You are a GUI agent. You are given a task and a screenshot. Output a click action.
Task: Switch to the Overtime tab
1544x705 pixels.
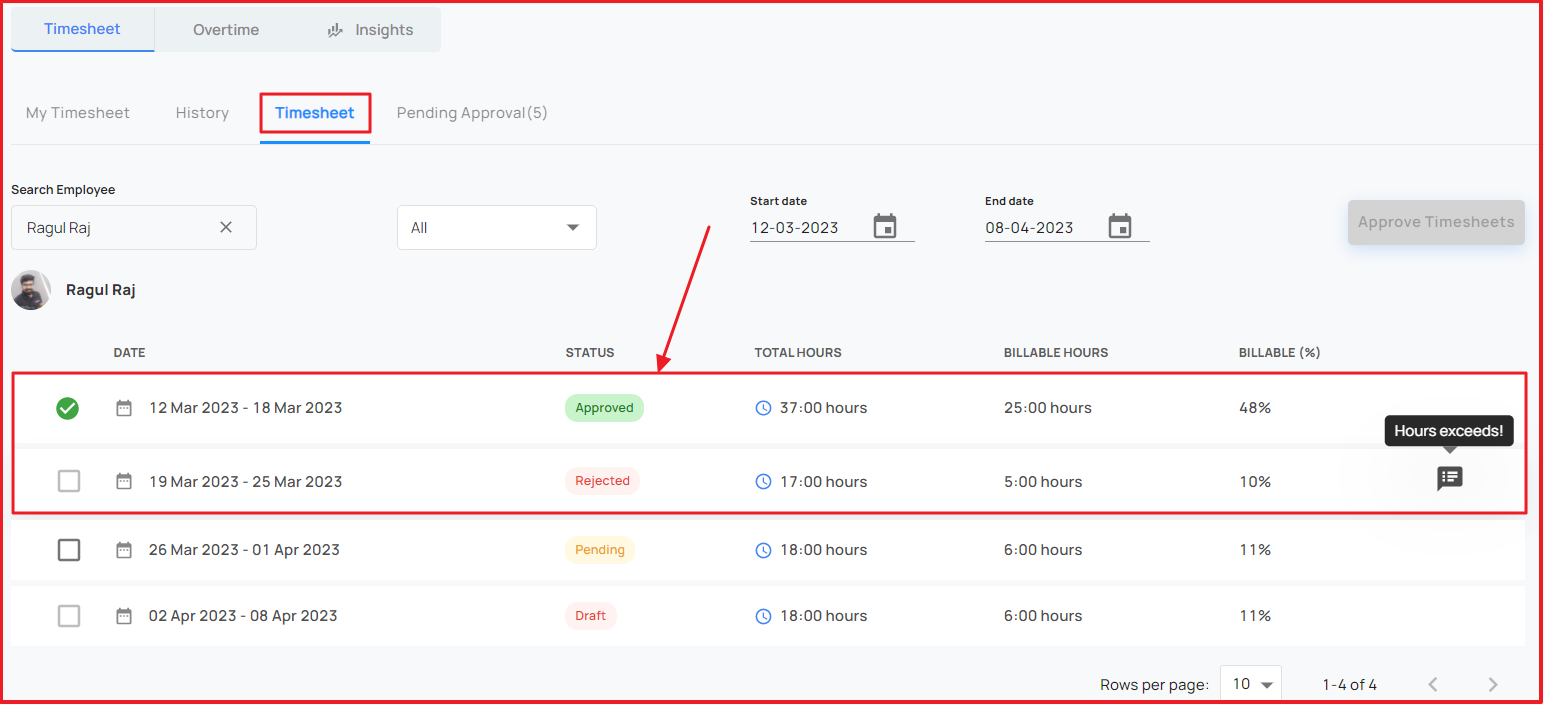pyautogui.click(x=226, y=30)
